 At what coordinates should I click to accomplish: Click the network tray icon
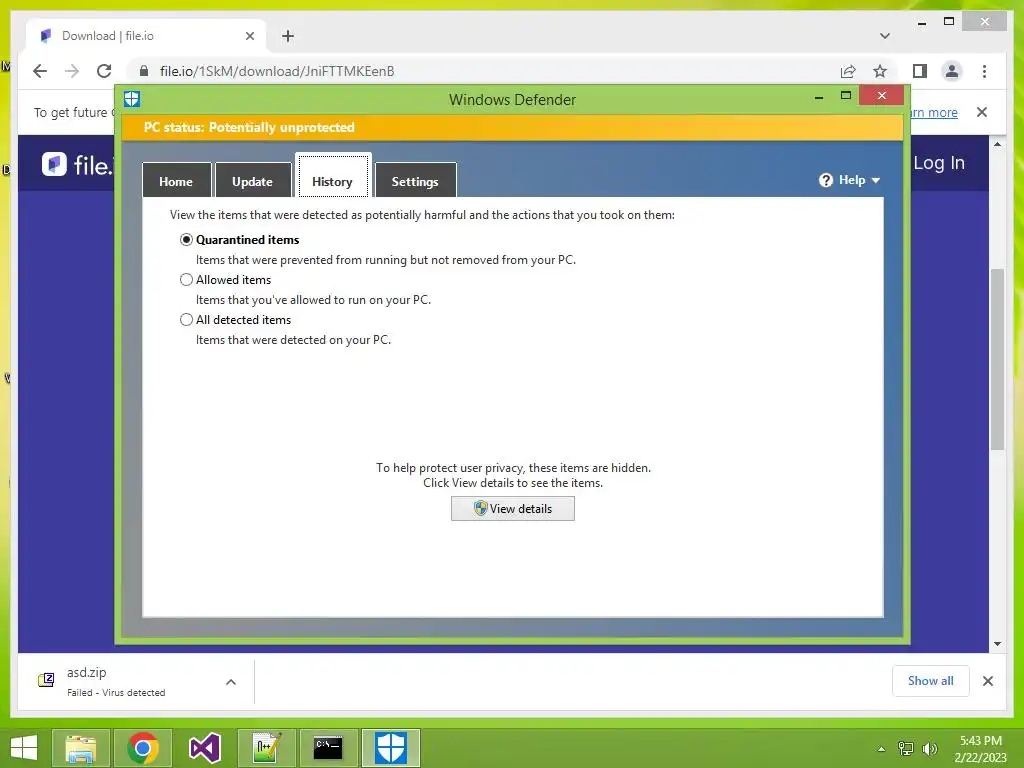click(x=906, y=749)
